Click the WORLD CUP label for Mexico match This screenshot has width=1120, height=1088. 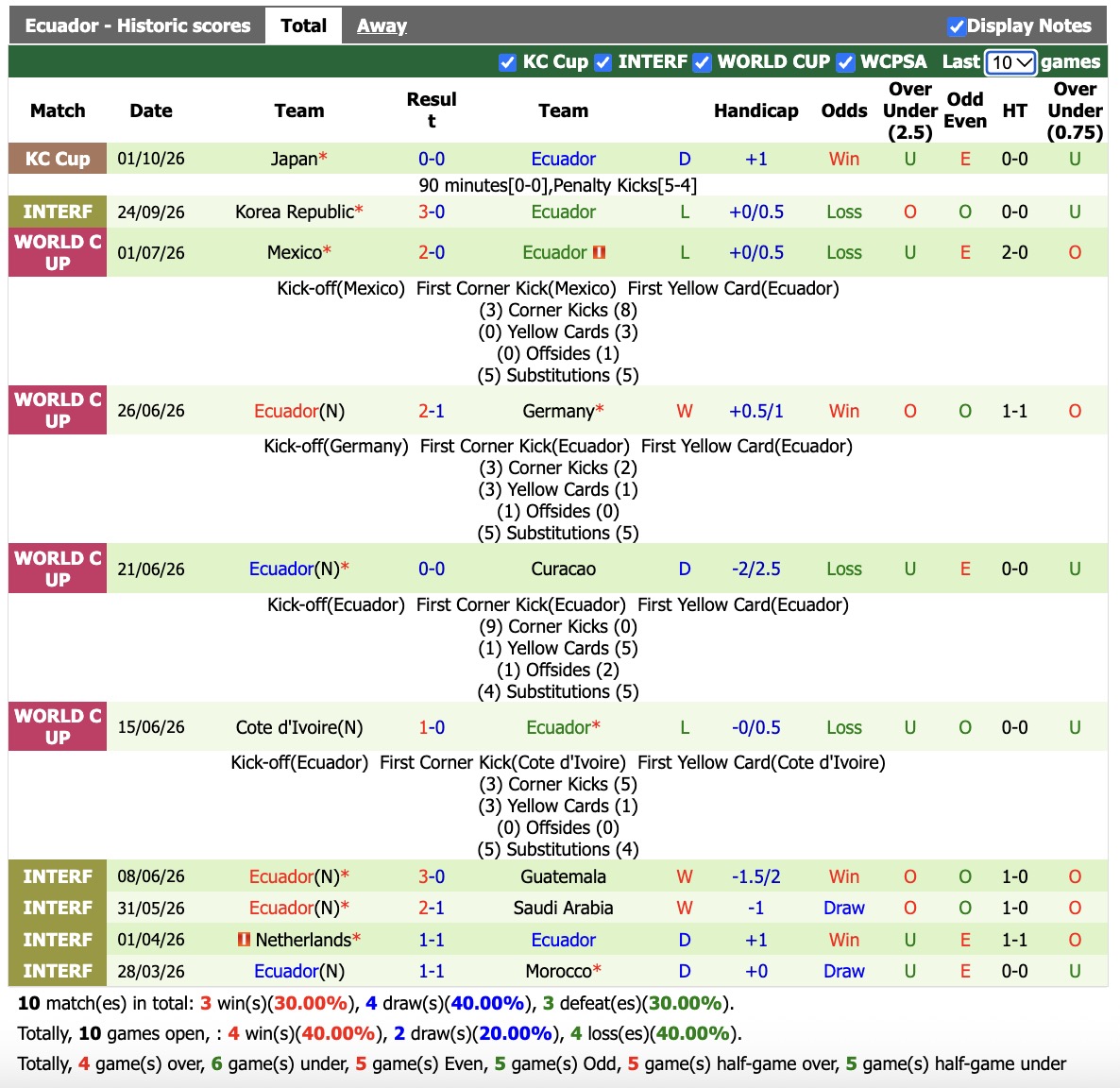58,252
